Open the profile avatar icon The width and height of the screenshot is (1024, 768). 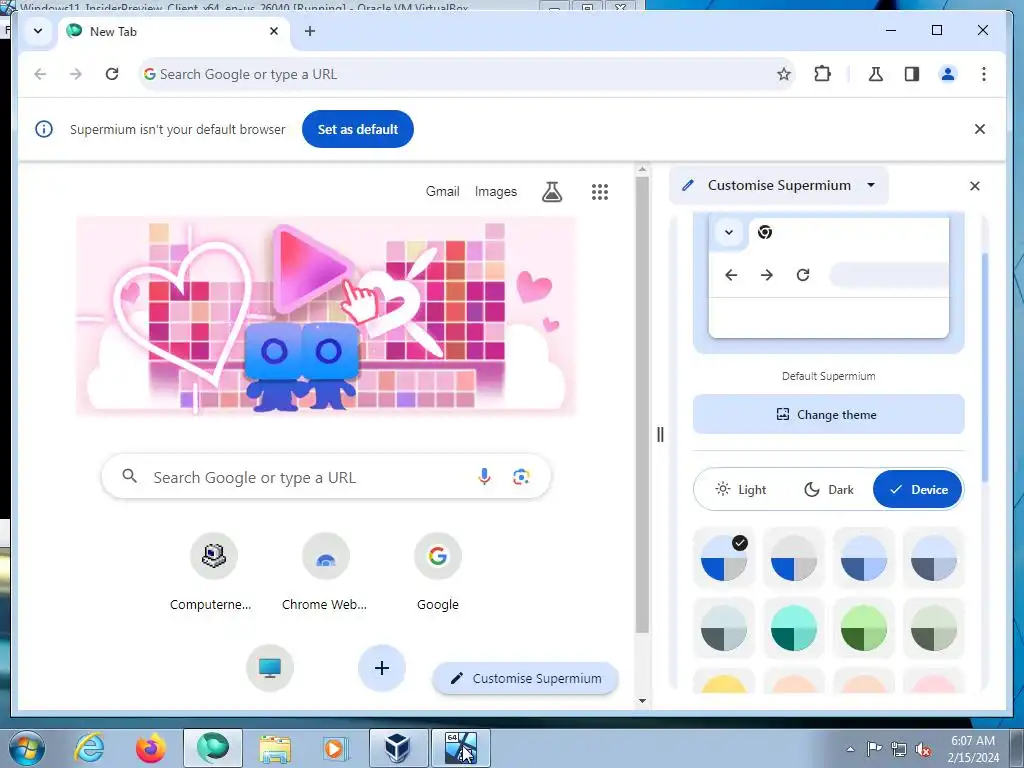click(x=948, y=74)
